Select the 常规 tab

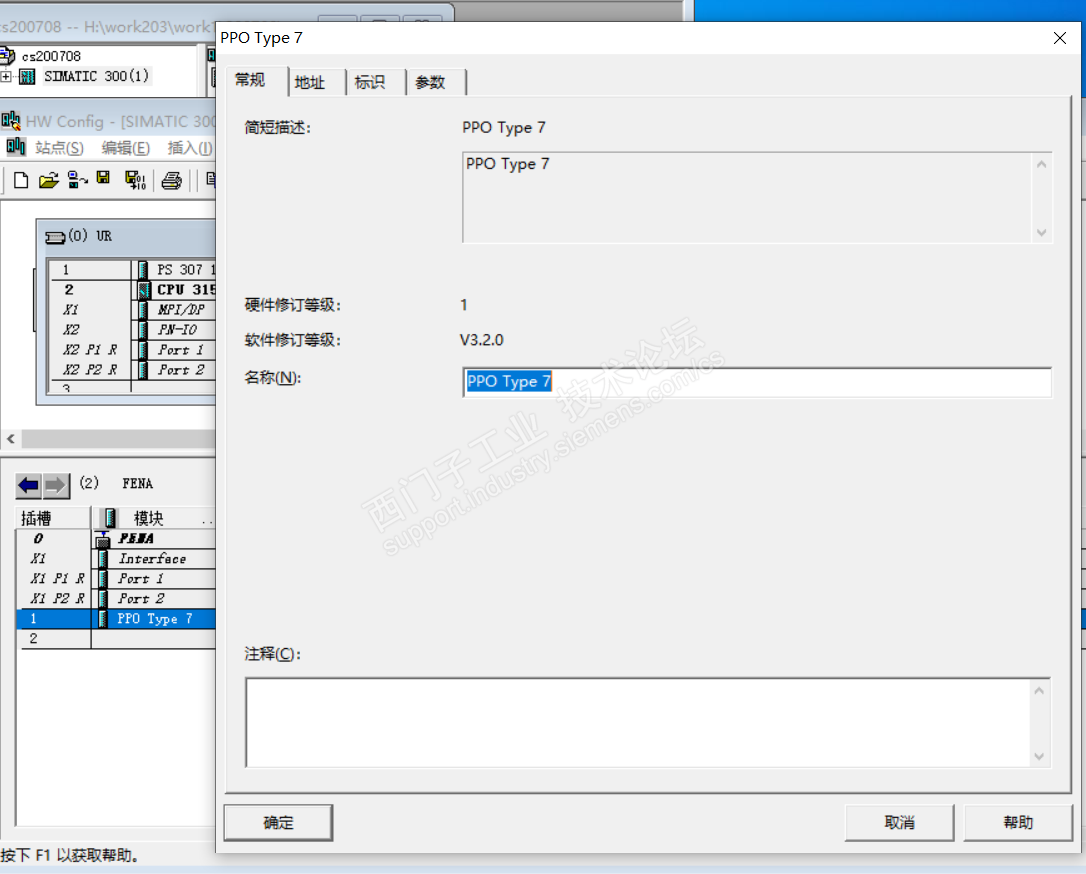250,80
